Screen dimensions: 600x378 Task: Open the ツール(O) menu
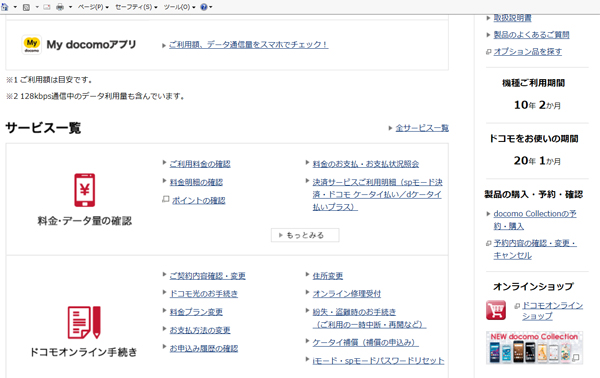click(x=179, y=7)
